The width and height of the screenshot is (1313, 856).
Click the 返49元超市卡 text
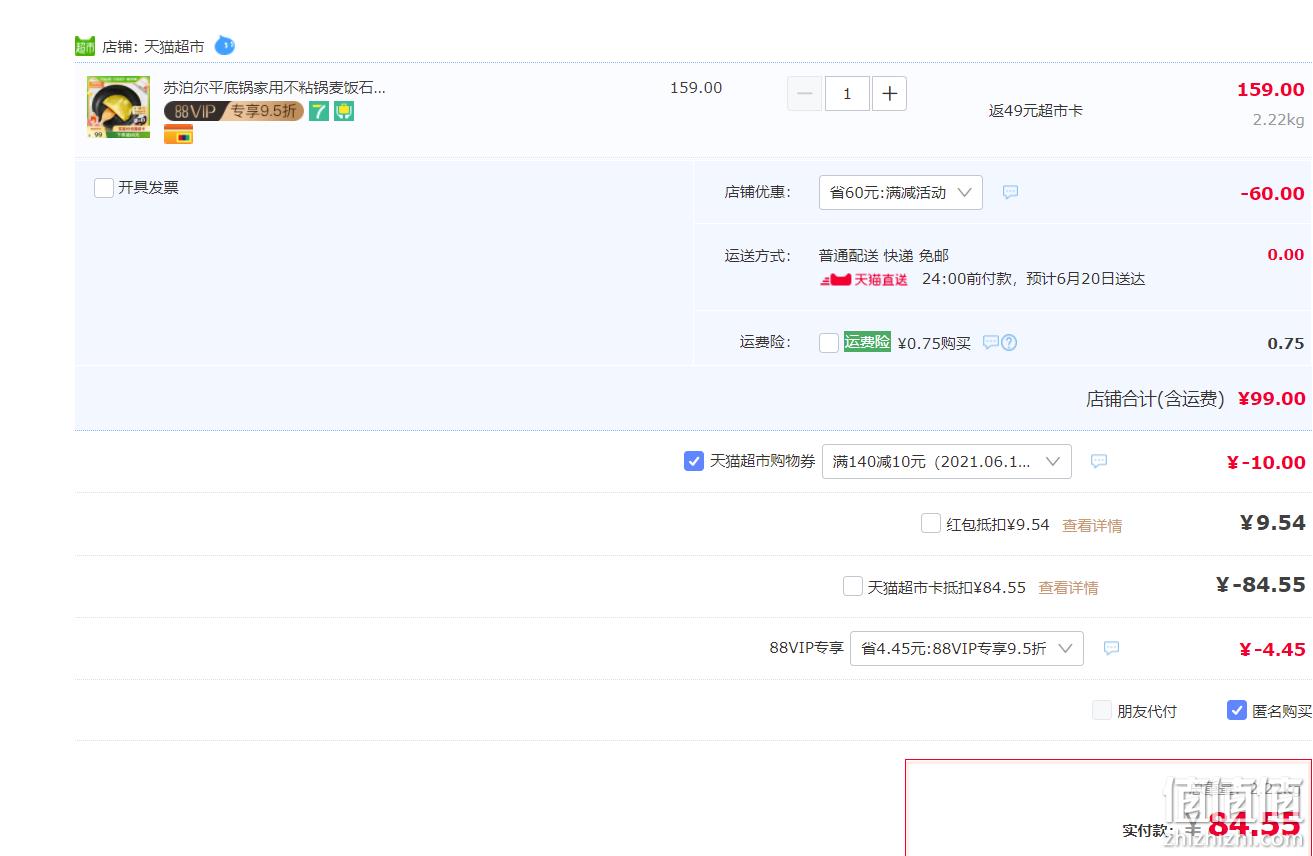1036,111
